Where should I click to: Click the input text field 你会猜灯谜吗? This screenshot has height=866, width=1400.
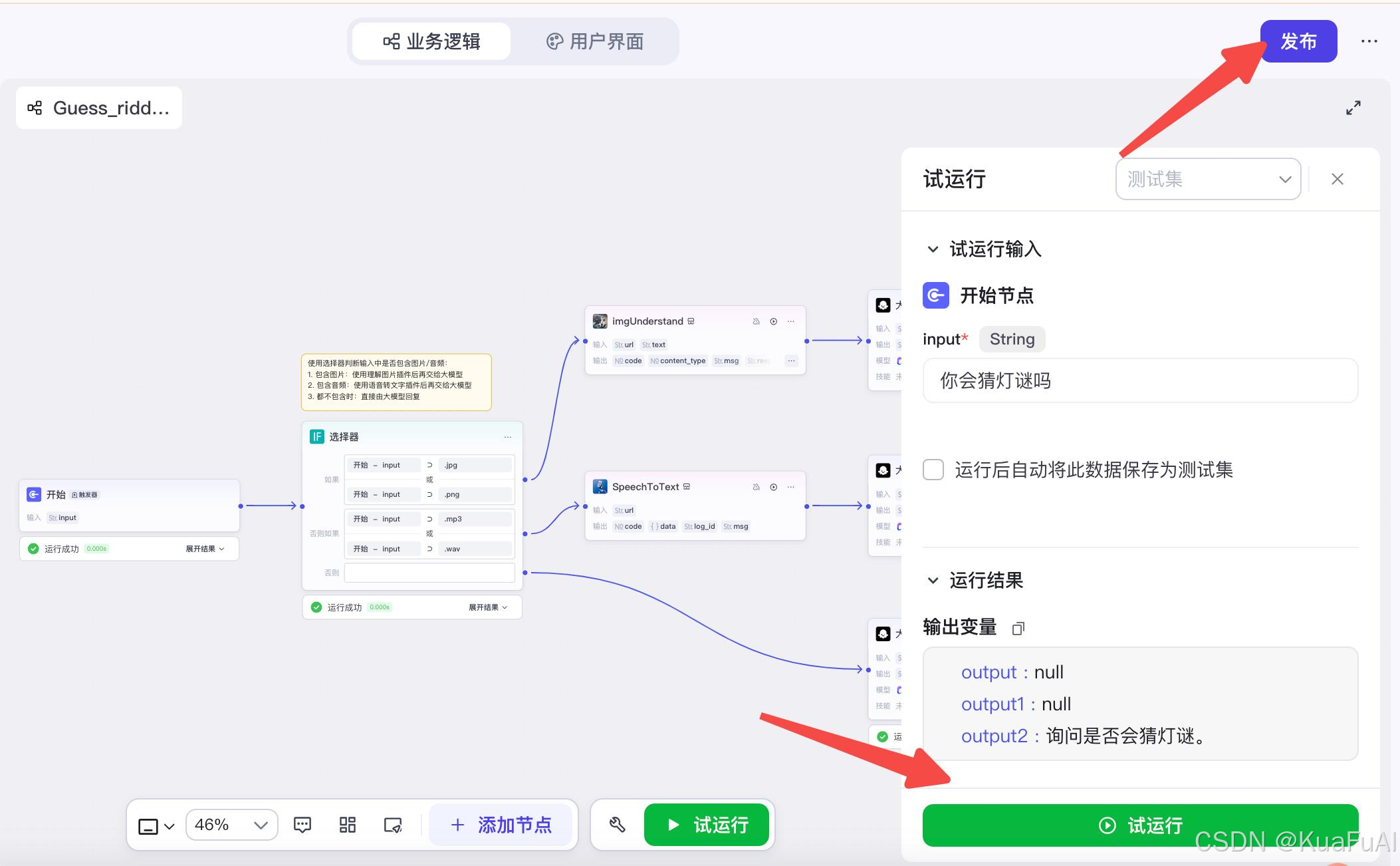pos(1139,380)
